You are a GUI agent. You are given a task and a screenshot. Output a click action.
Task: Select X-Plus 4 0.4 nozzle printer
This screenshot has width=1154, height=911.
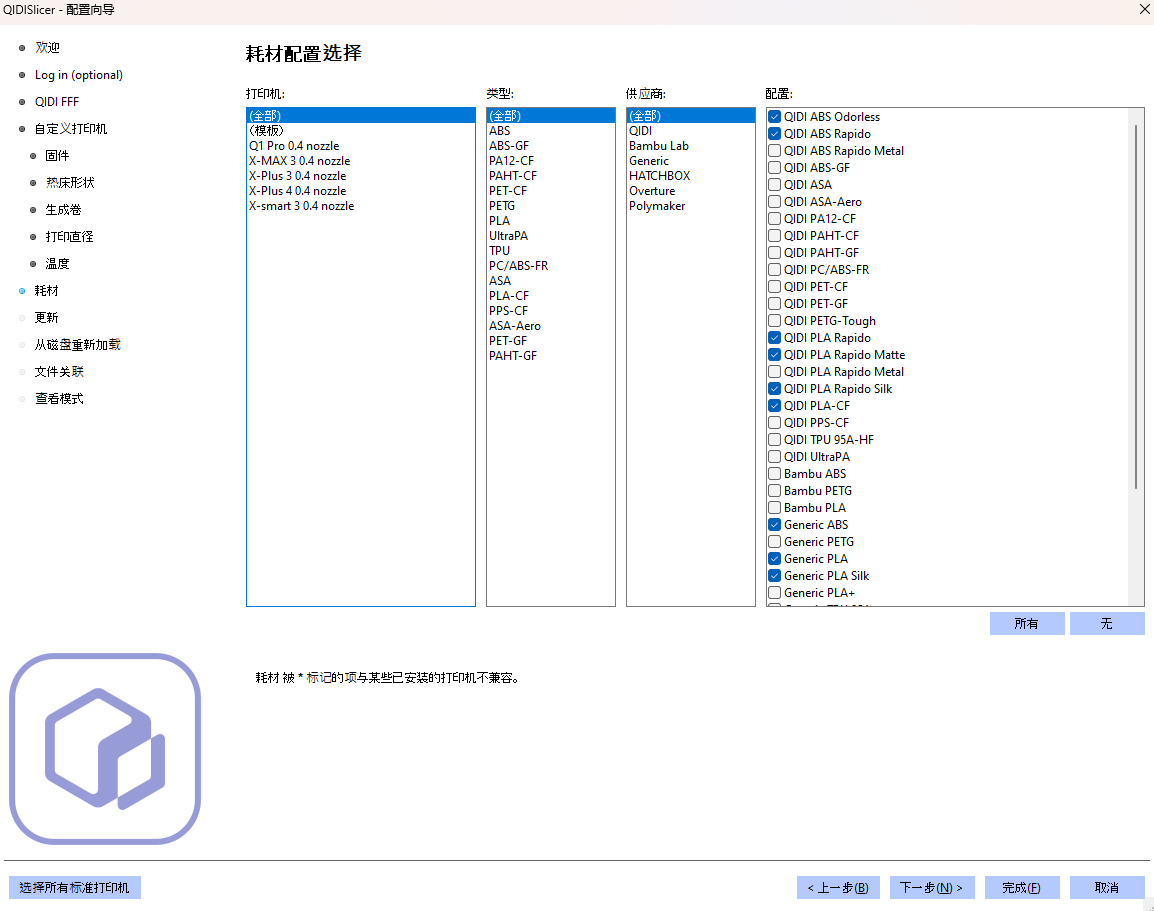pyautogui.click(x=361, y=191)
